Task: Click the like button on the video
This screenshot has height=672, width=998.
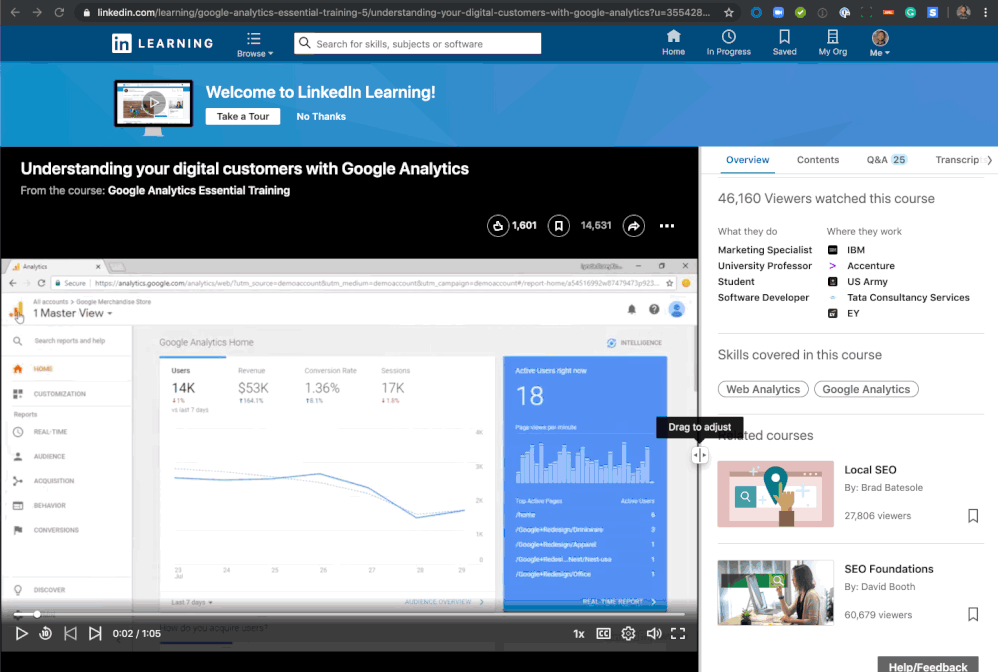Action: pyautogui.click(x=498, y=226)
